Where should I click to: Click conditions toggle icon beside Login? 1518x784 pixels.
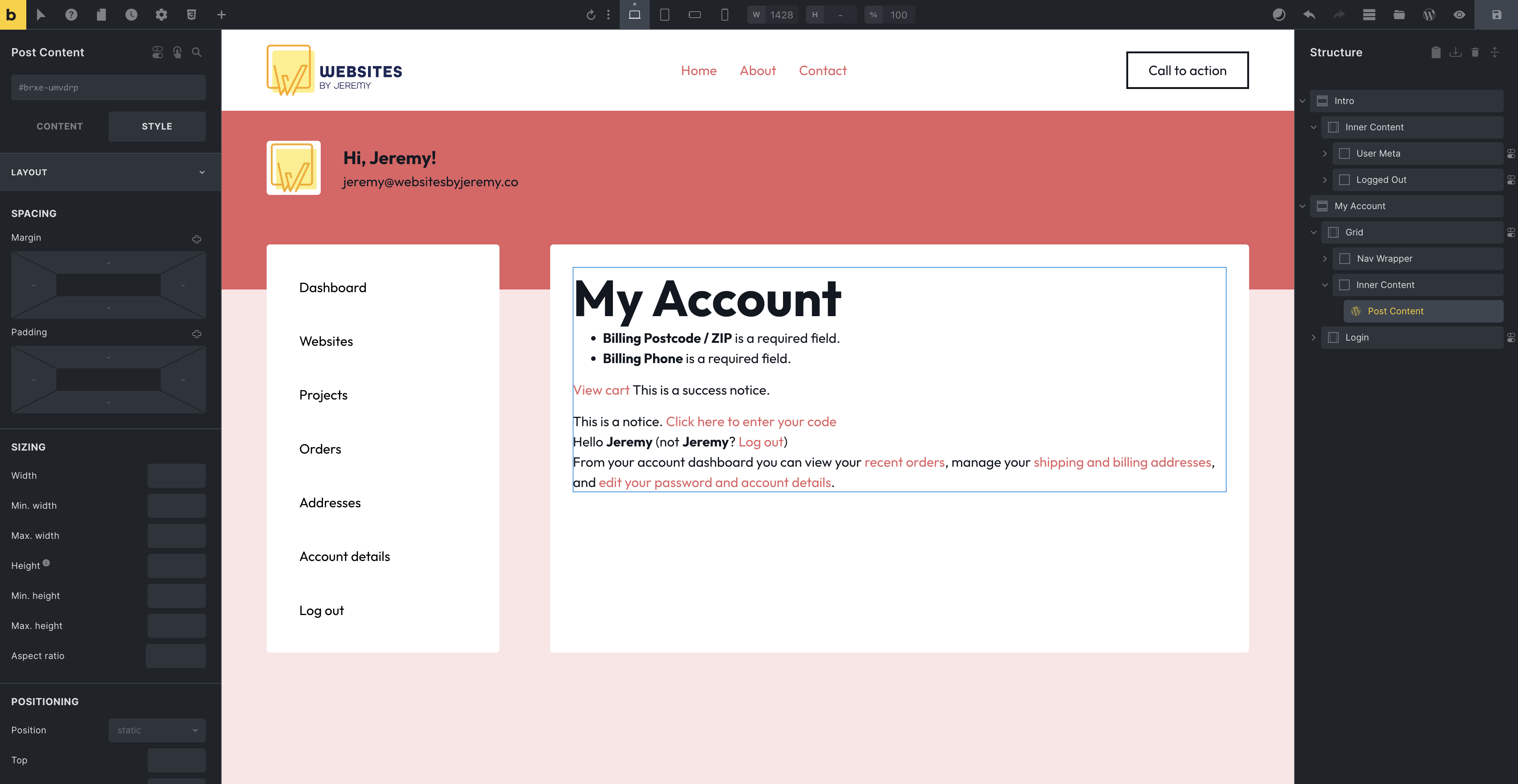(x=1512, y=338)
